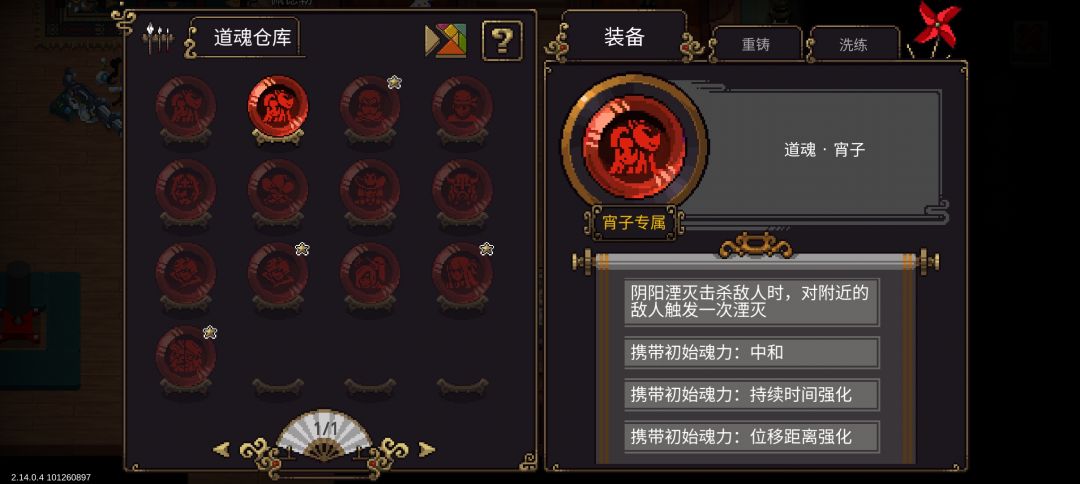Click the red pinwheel icon
This screenshot has width=1080, height=484.
click(936, 27)
